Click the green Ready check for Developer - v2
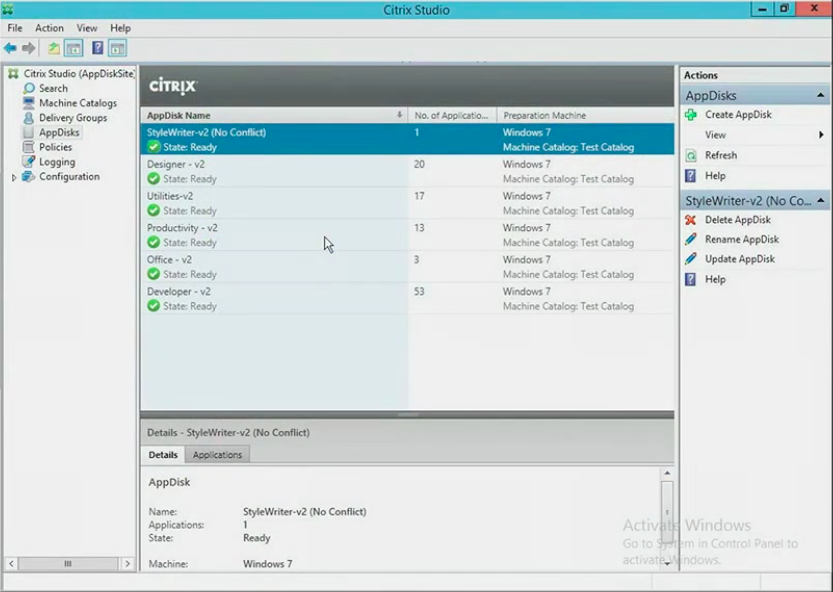This screenshot has height=592, width=833. pos(154,306)
